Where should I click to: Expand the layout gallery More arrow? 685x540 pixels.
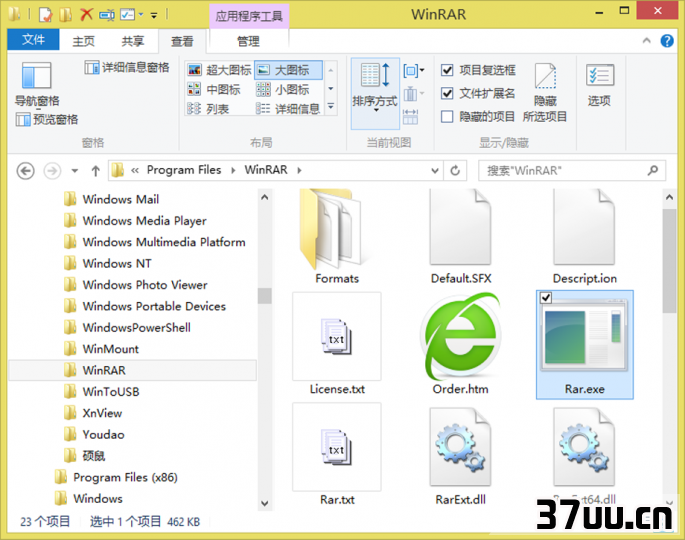pos(331,107)
